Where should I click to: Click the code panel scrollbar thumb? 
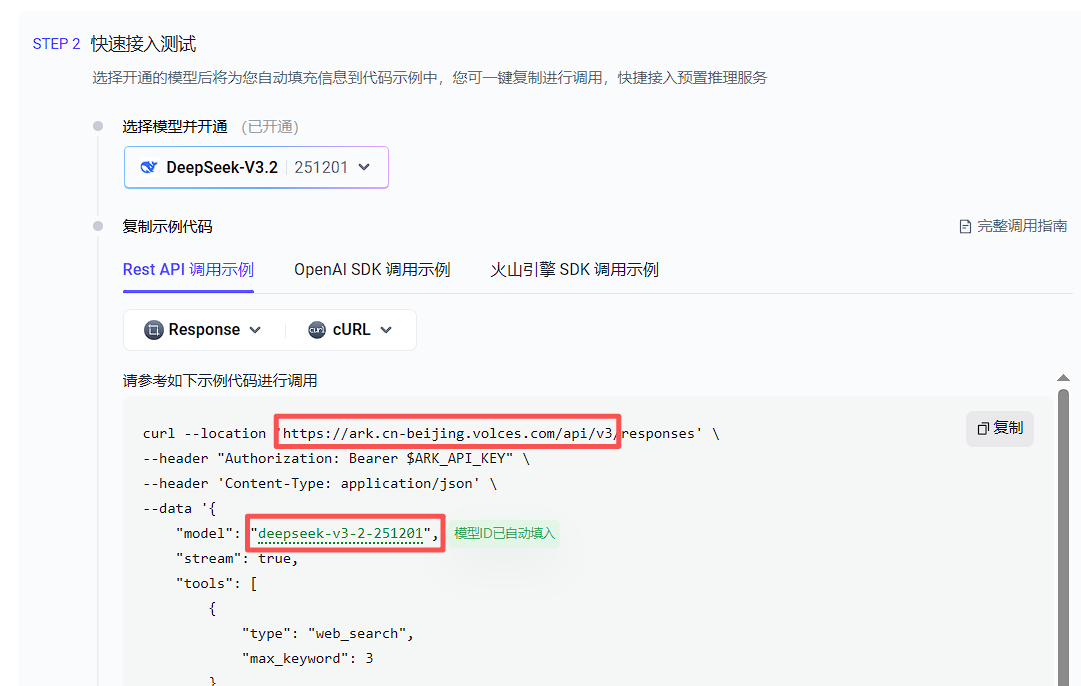(x=1063, y=530)
